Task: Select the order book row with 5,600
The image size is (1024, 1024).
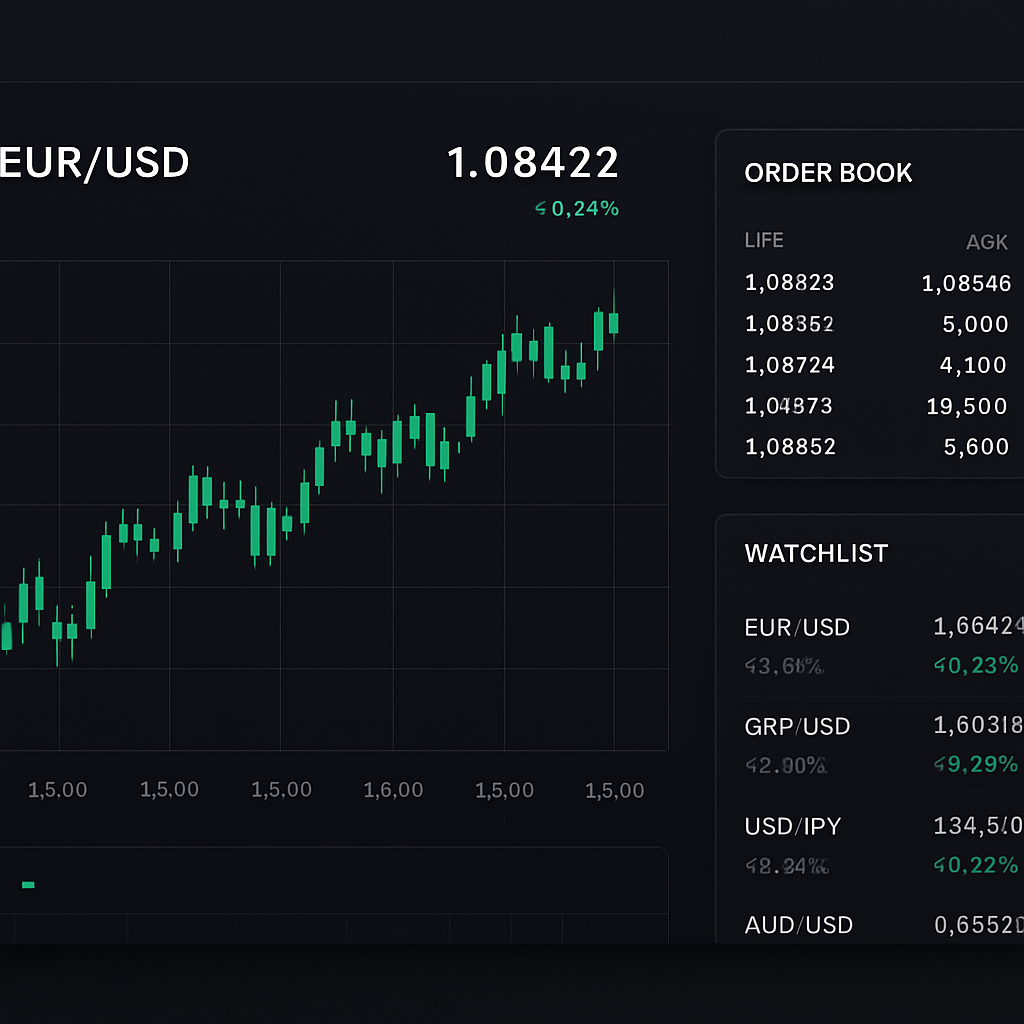Action: pos(877,447)
